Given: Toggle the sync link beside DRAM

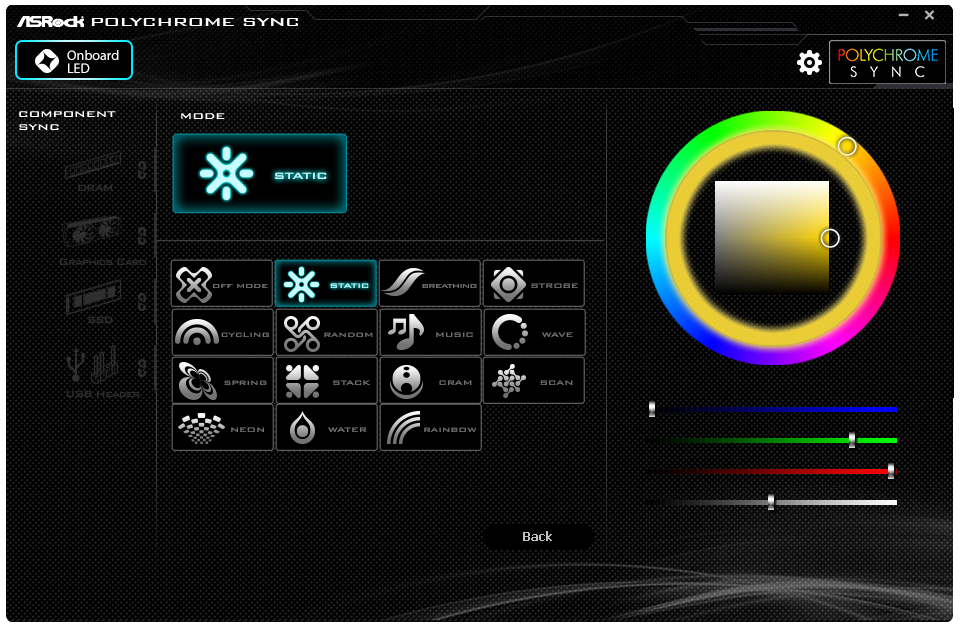Looking at the screenshot, I should 142,170.
